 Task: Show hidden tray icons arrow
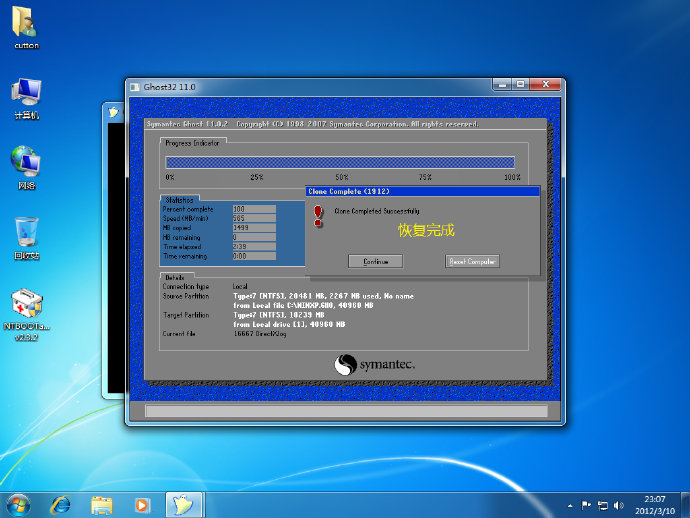tap(570, 506)
